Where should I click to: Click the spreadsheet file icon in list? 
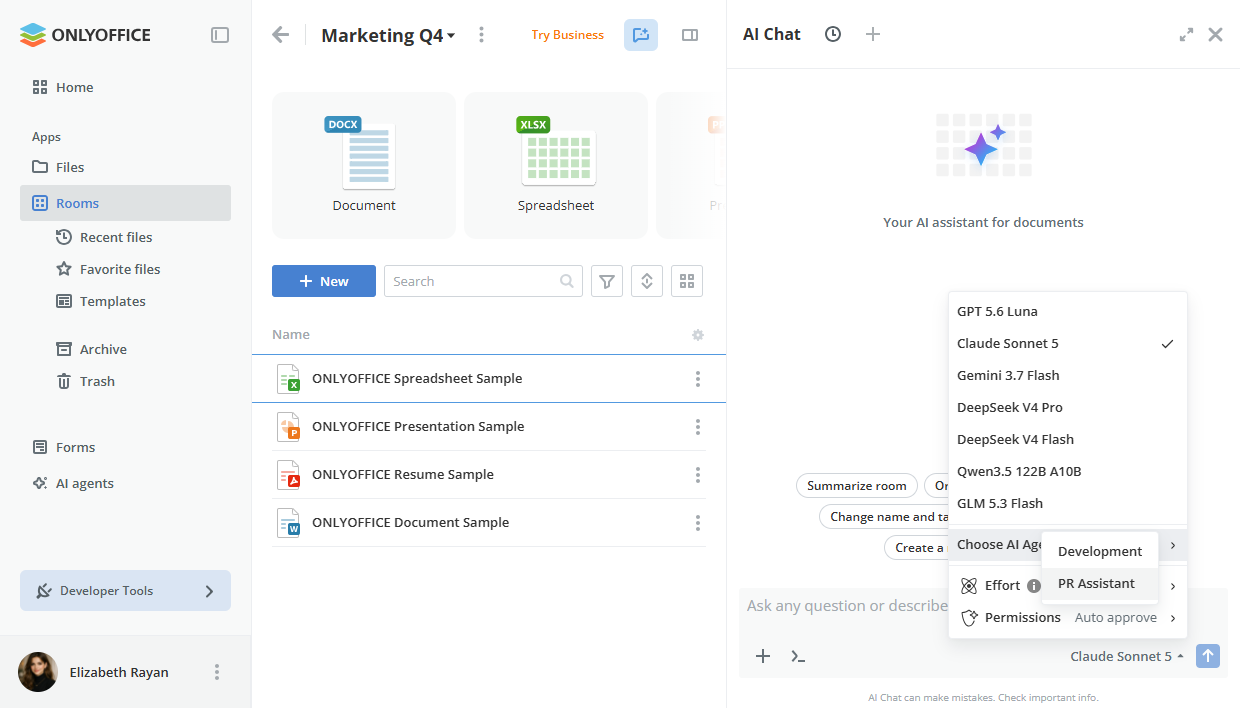point(288,379)
